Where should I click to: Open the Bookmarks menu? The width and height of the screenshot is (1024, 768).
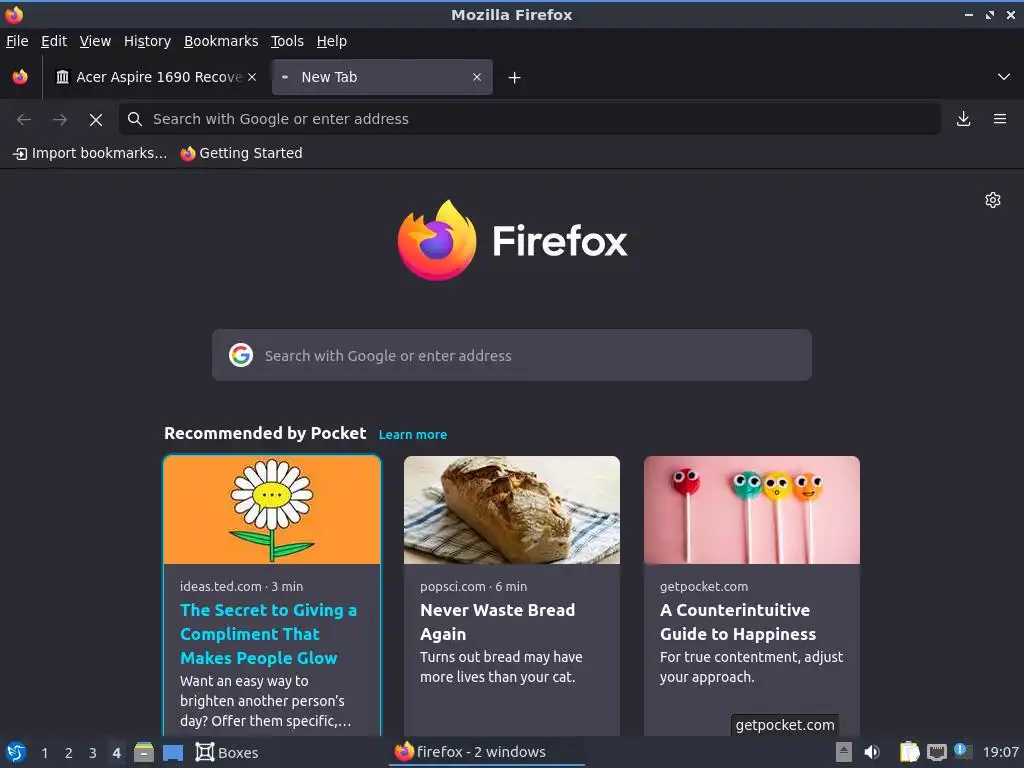pos(221,41)
